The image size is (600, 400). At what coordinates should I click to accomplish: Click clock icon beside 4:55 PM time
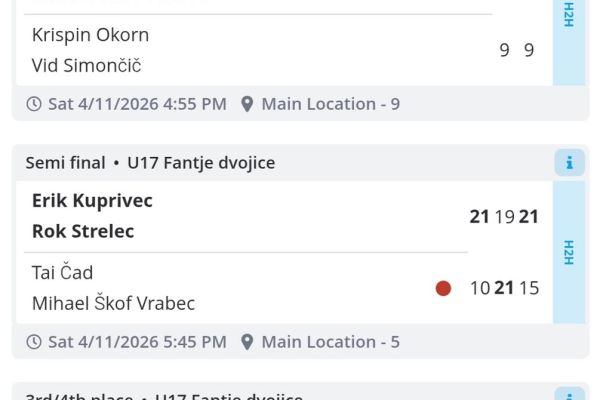(x=34, y=104)
